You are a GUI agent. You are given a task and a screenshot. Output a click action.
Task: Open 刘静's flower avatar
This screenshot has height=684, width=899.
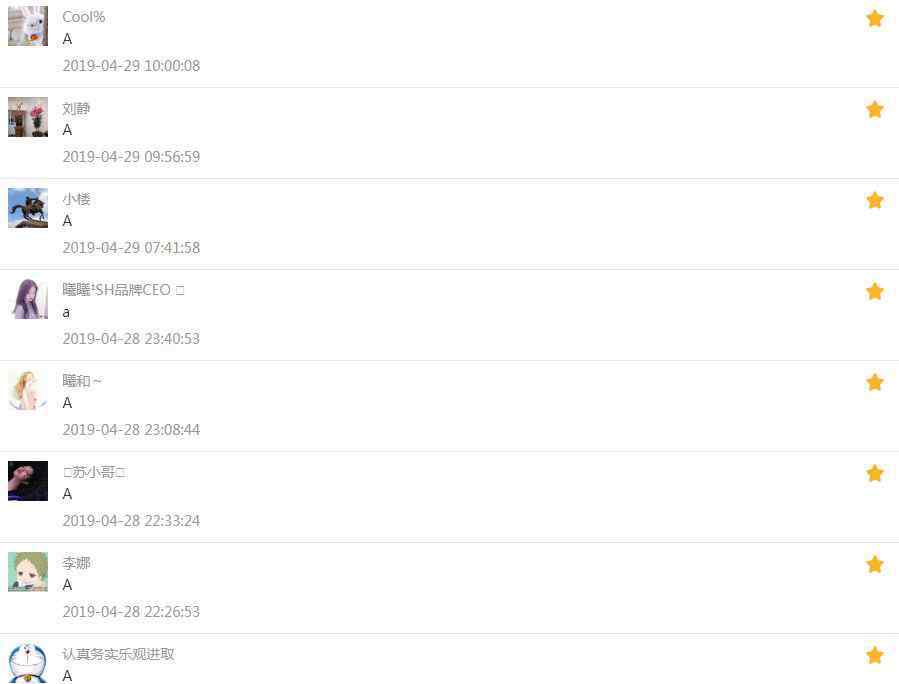tap(28, 117)
